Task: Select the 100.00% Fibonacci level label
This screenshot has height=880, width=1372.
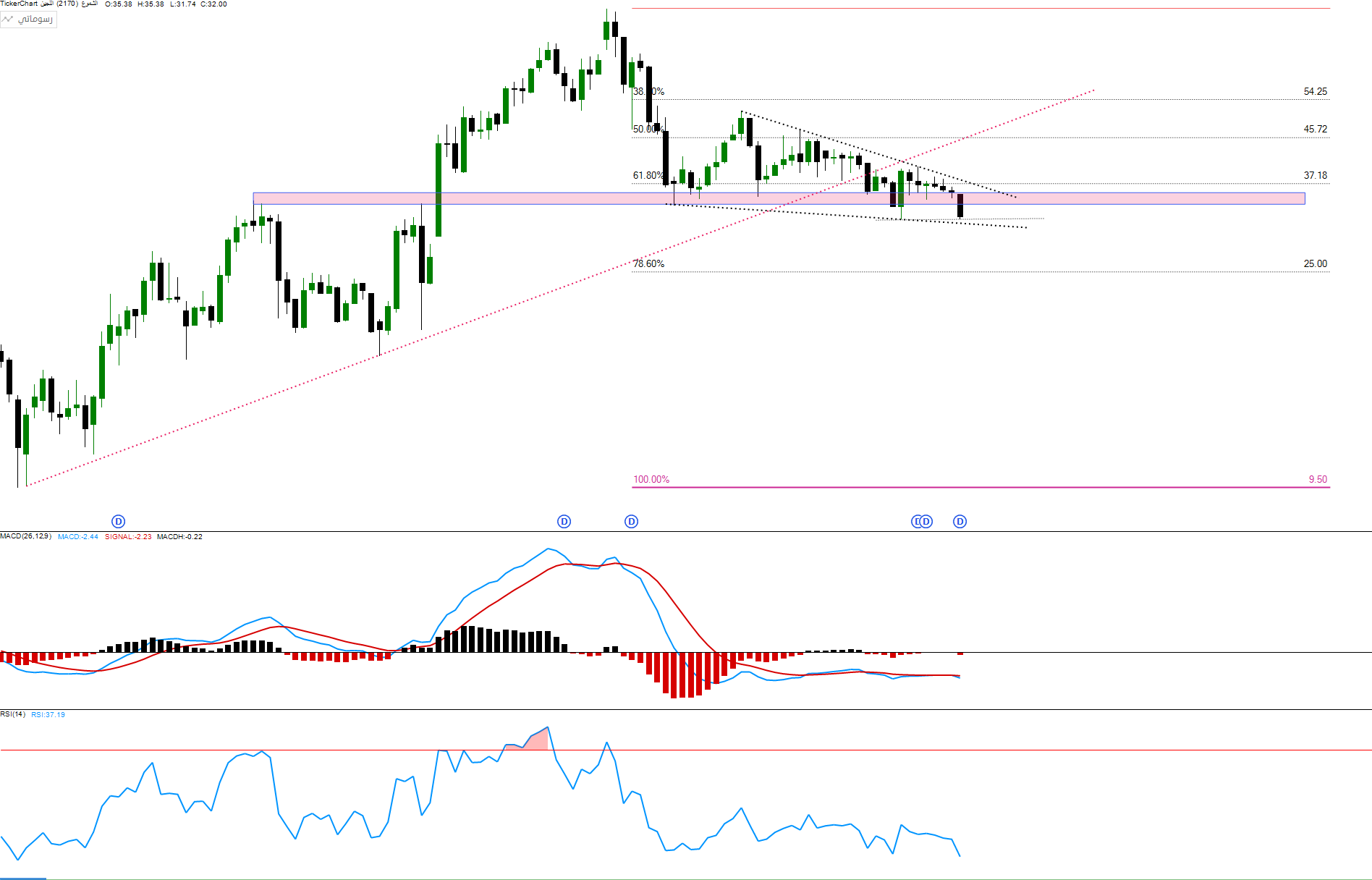Action: pyautogui.click(x=651, y=479)
